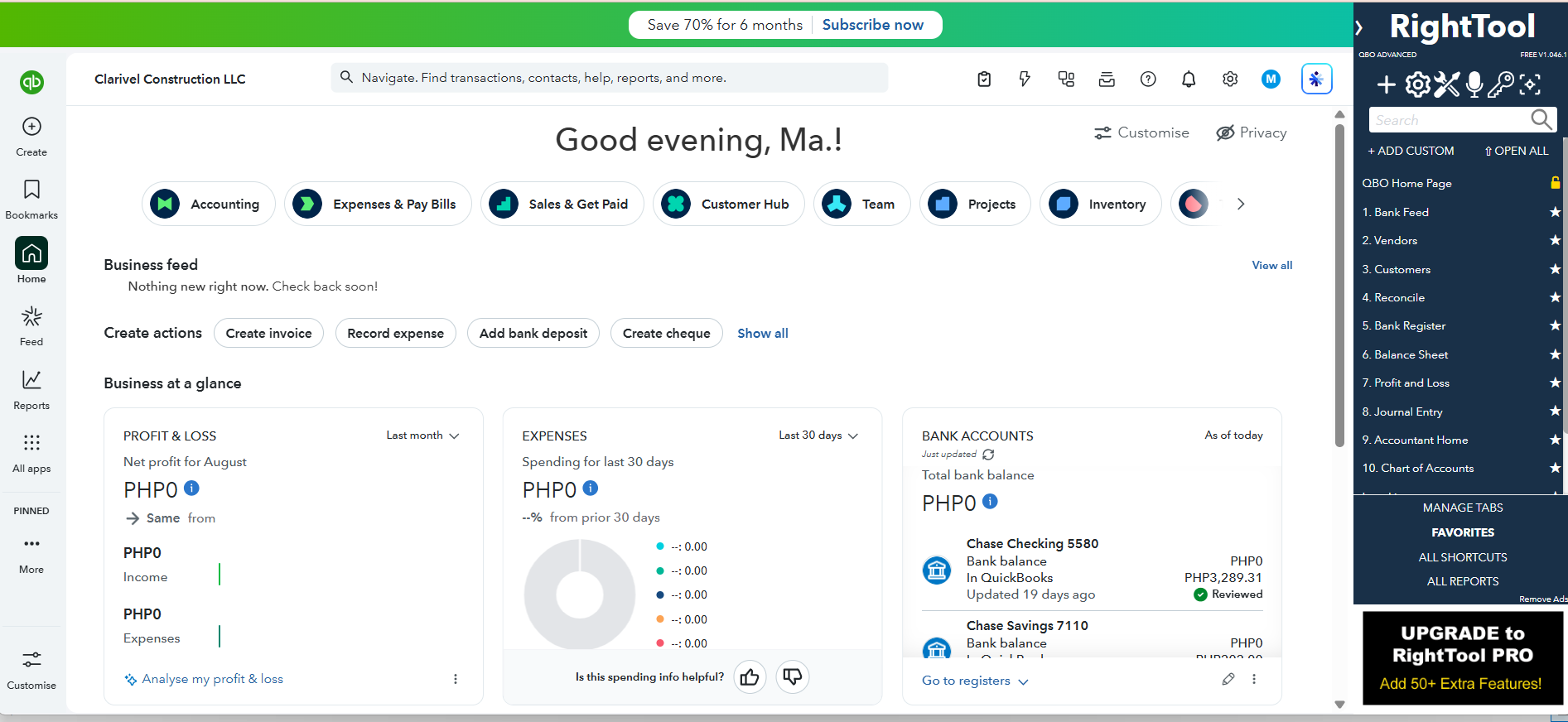Screen dimensions: 1568x722
Task: Click the Intuit Assist sparkle icon
Action: tap(1316, 79)
